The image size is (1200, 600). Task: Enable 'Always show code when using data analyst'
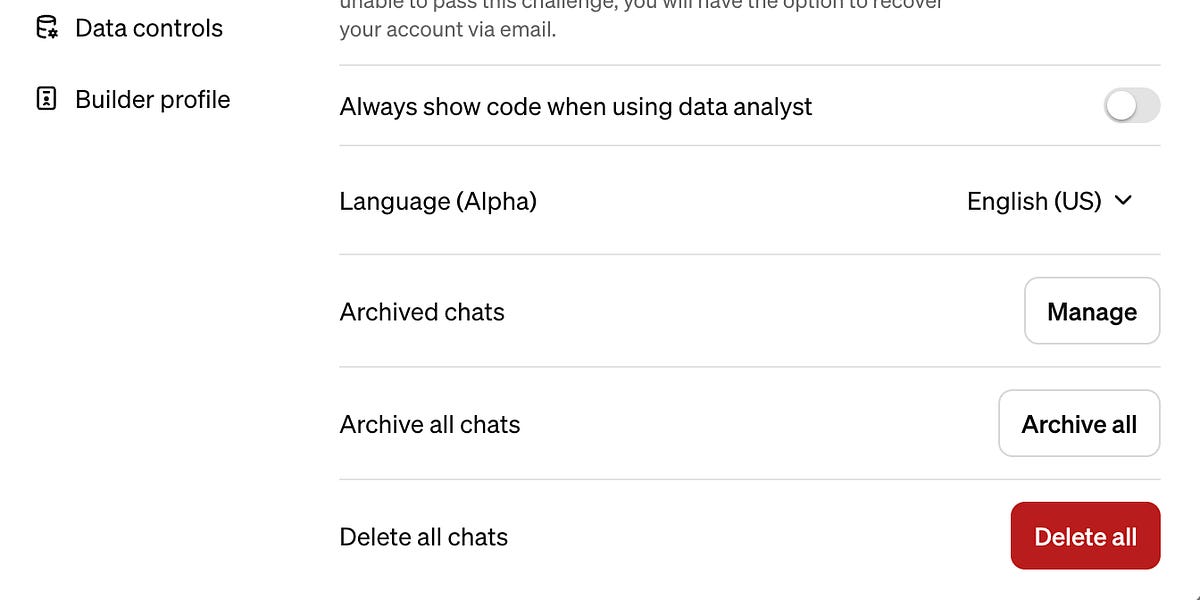pos(1131,105)
